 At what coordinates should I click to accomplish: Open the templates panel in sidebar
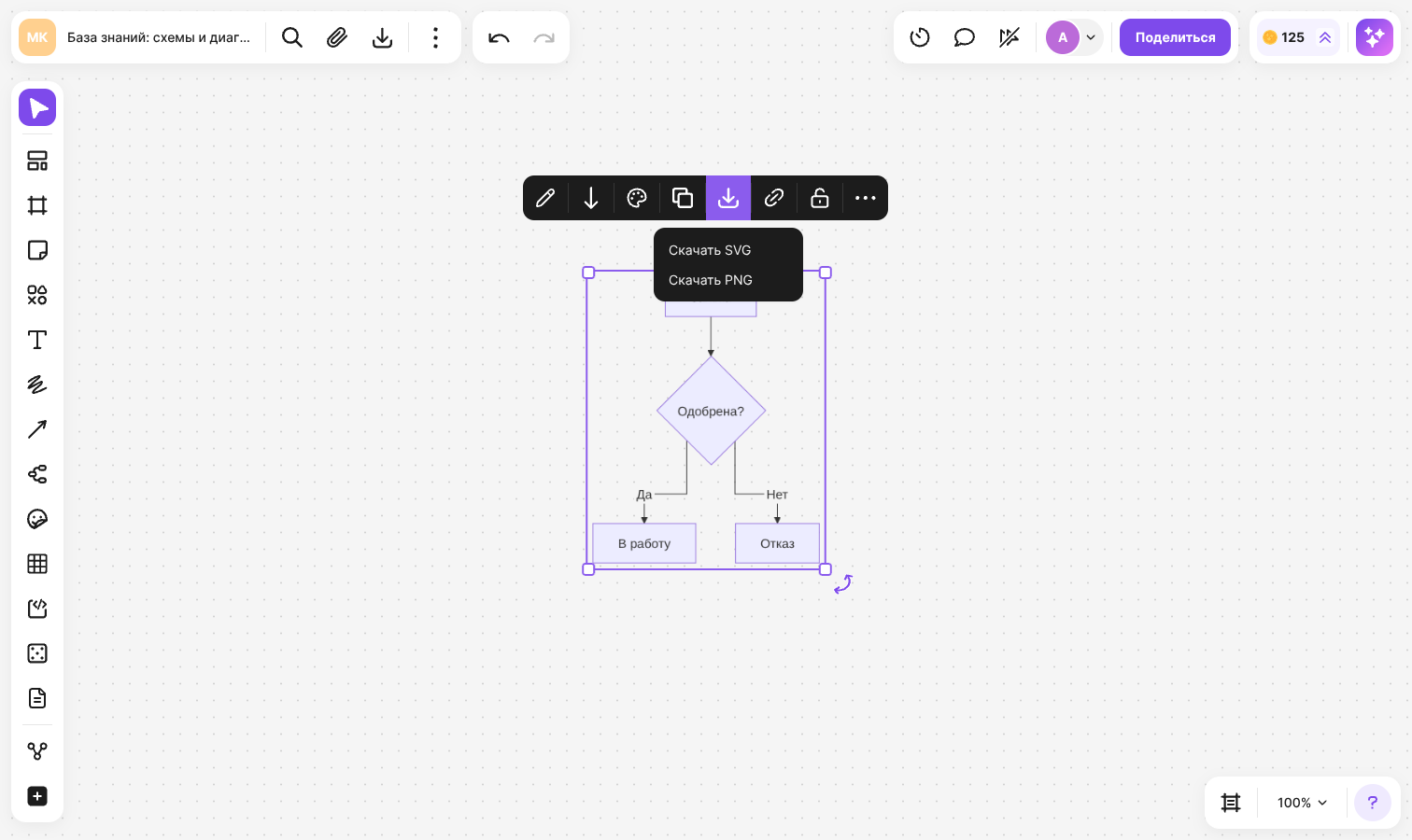[37, 161]
